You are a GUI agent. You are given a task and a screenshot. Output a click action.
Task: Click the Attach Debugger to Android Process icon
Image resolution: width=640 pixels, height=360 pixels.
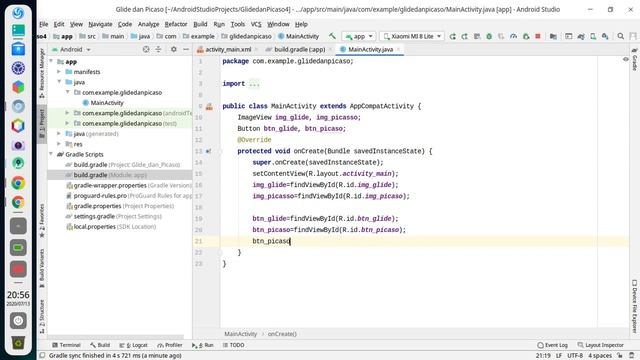(526, 36)
